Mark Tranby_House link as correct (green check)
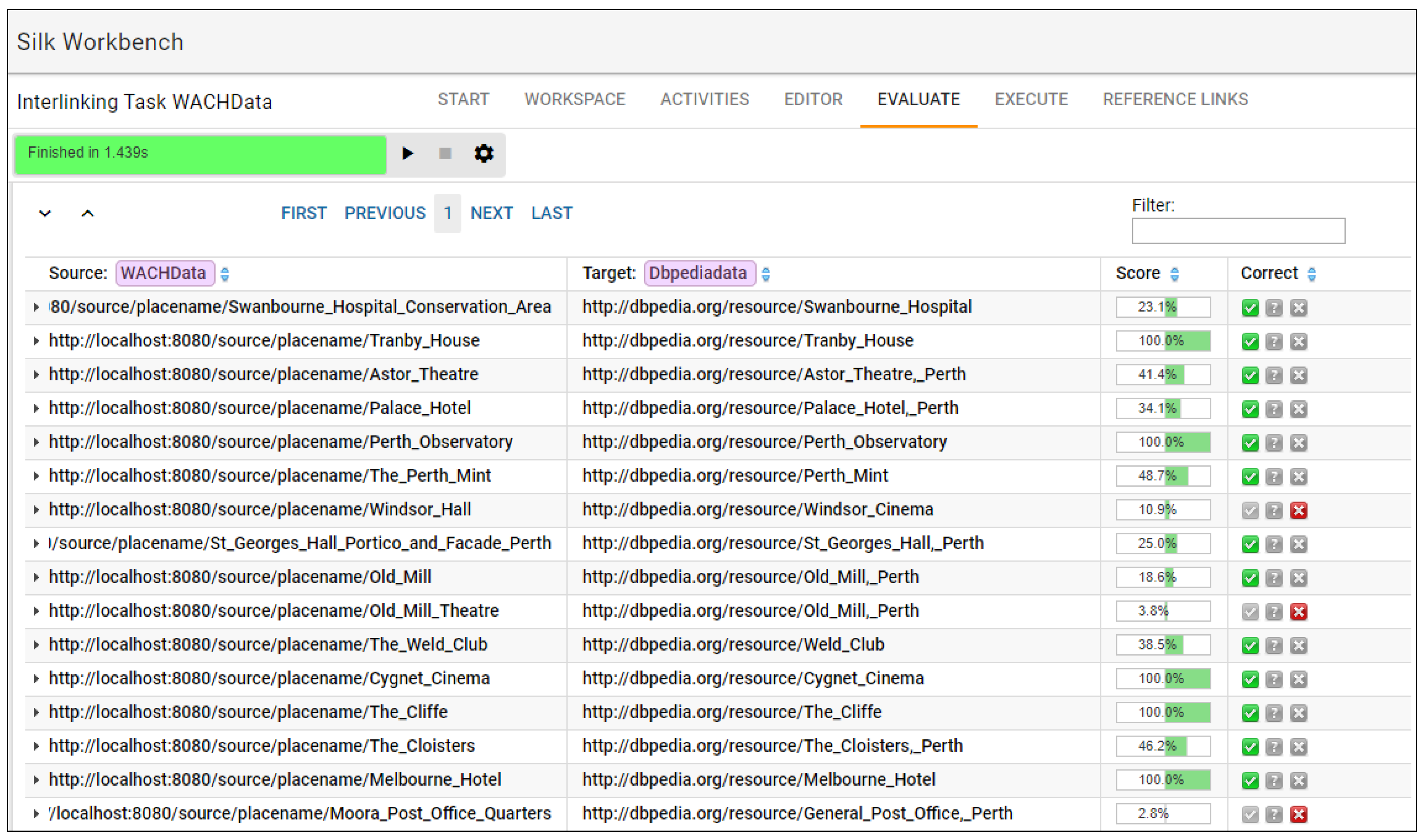Screen dimensions: 1427x840 1250,342
